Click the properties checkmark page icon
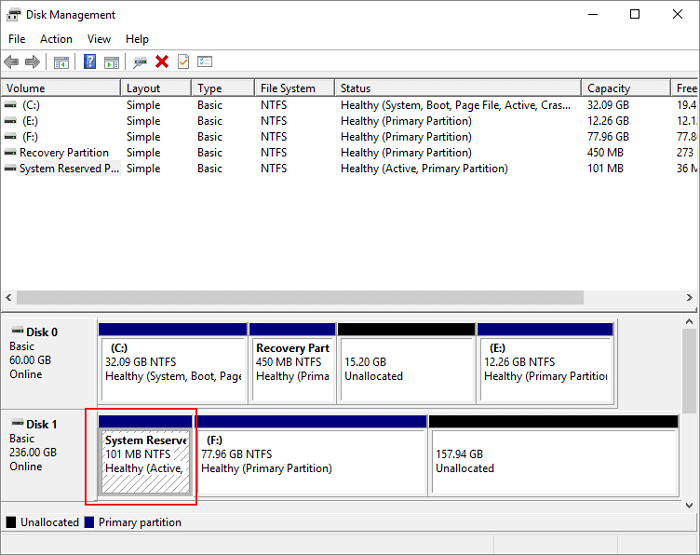 pos(183,62)
